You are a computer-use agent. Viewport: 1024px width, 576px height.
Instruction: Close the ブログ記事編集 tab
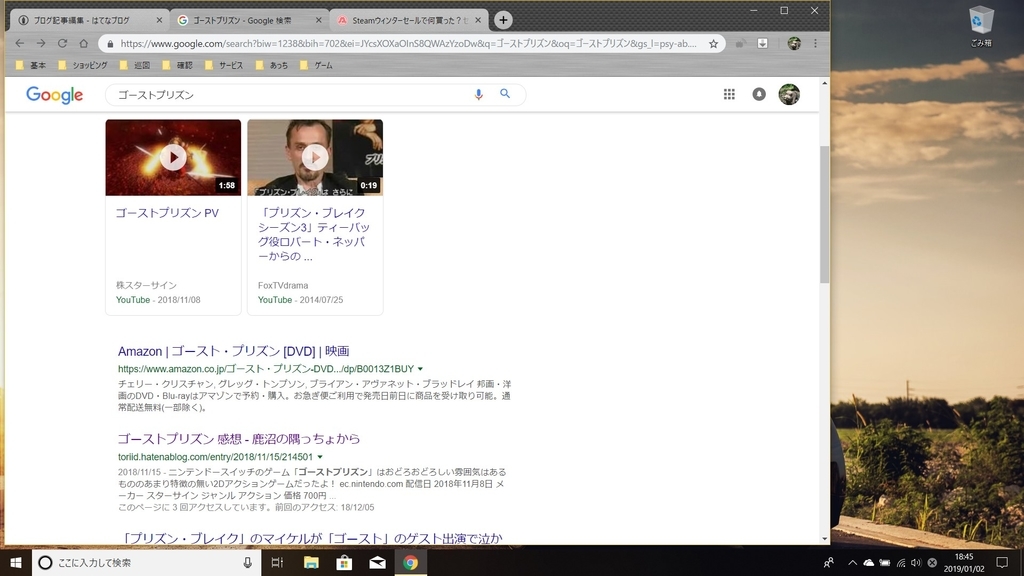coord(159,20)
